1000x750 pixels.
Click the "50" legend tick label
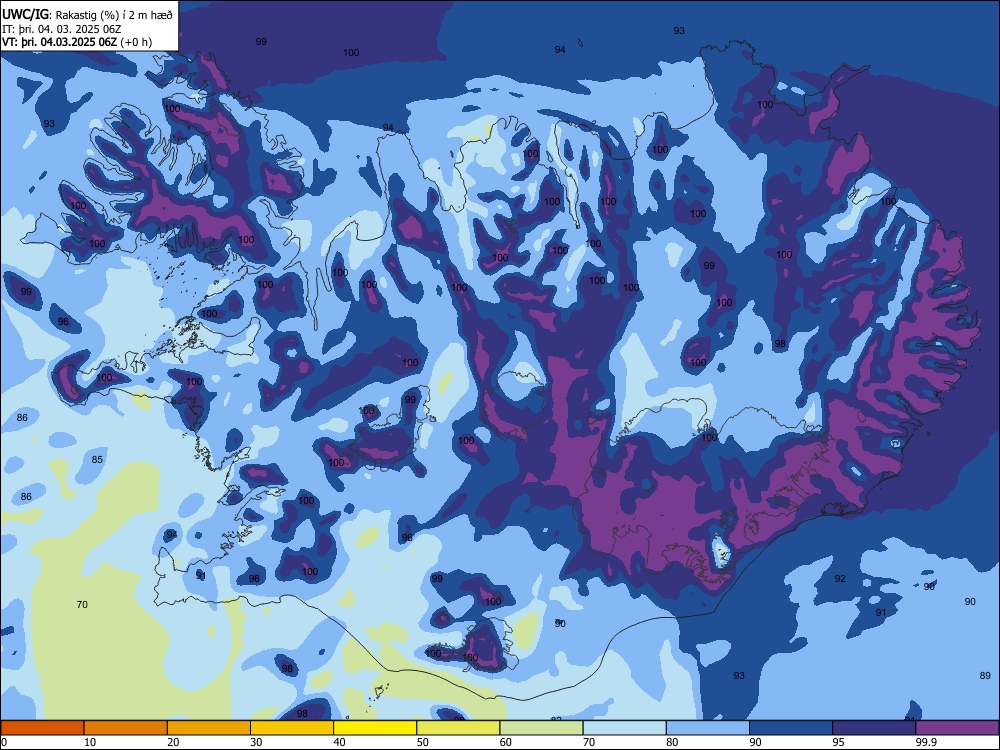point(423,742)
